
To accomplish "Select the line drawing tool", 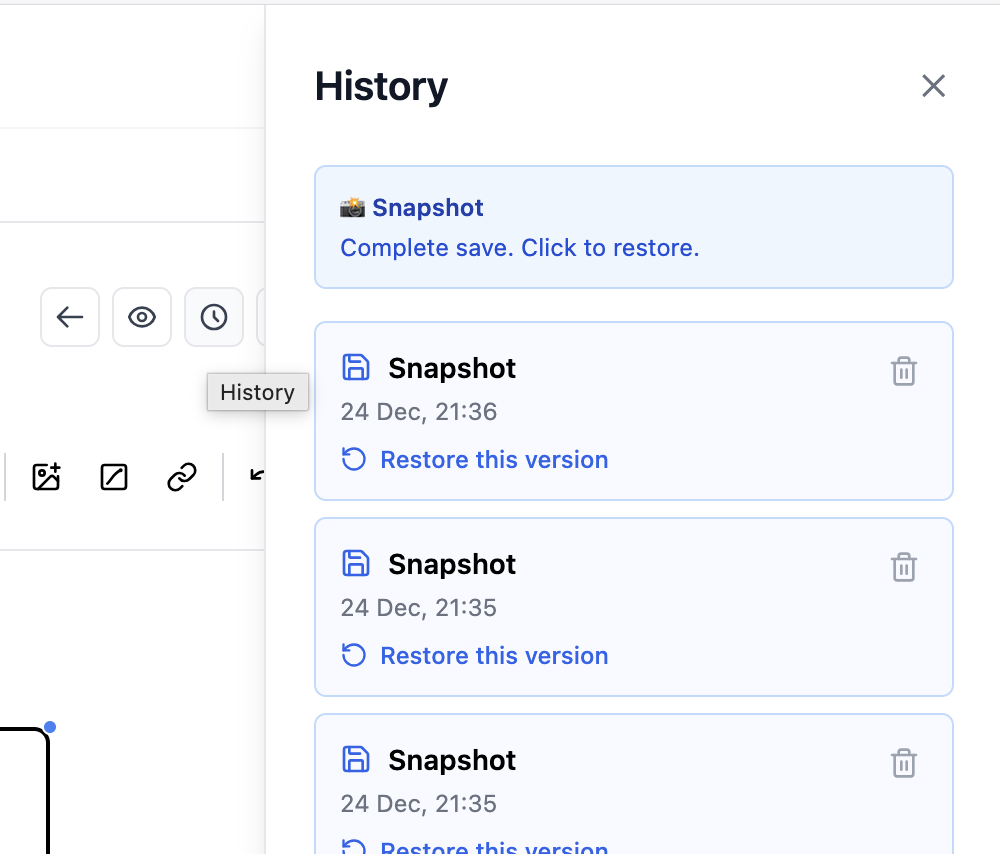I will click(x=113, y=478).
